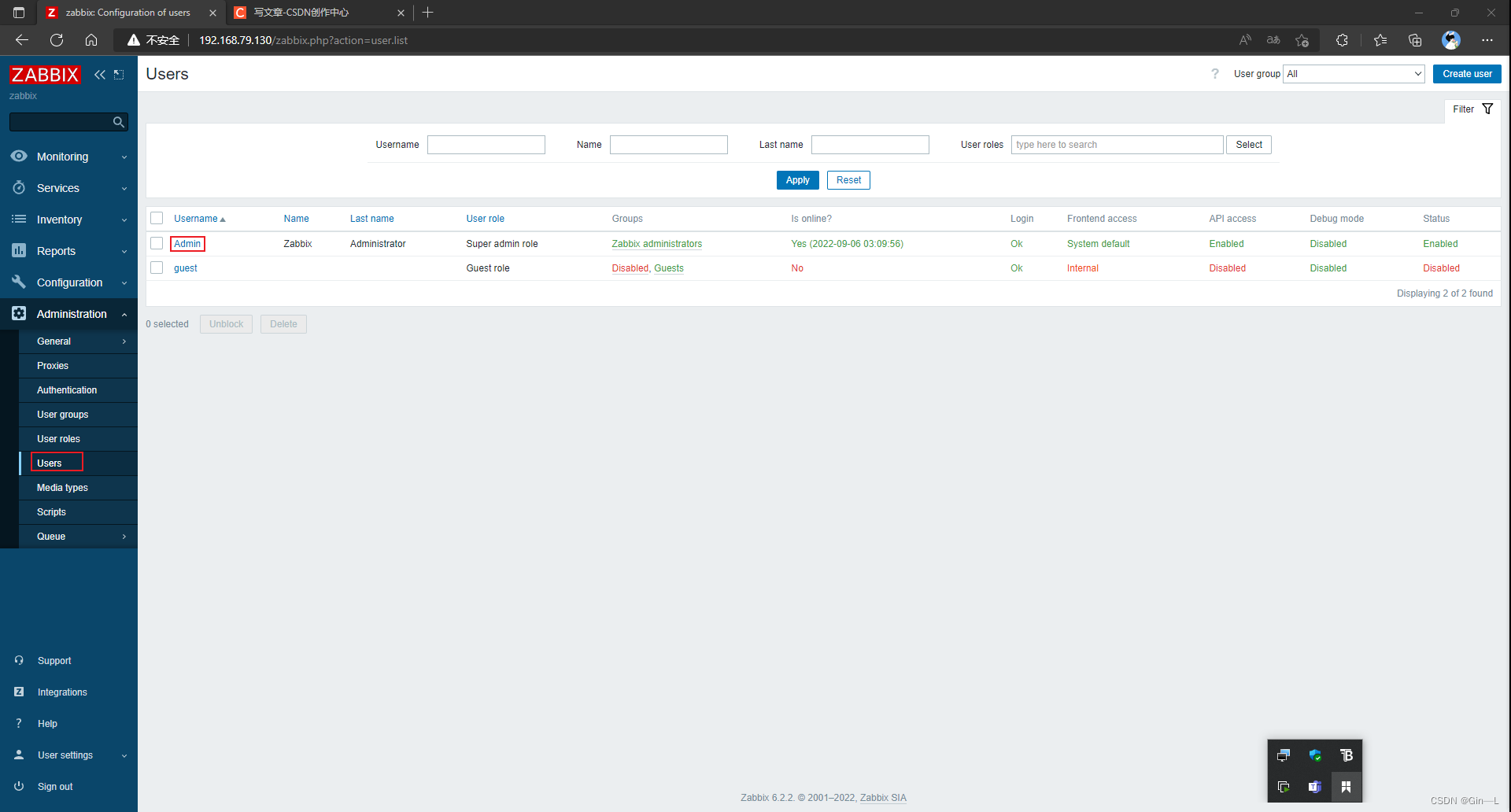Open page help question mark near User group
1511x812 pixels.
(1215, 74)
